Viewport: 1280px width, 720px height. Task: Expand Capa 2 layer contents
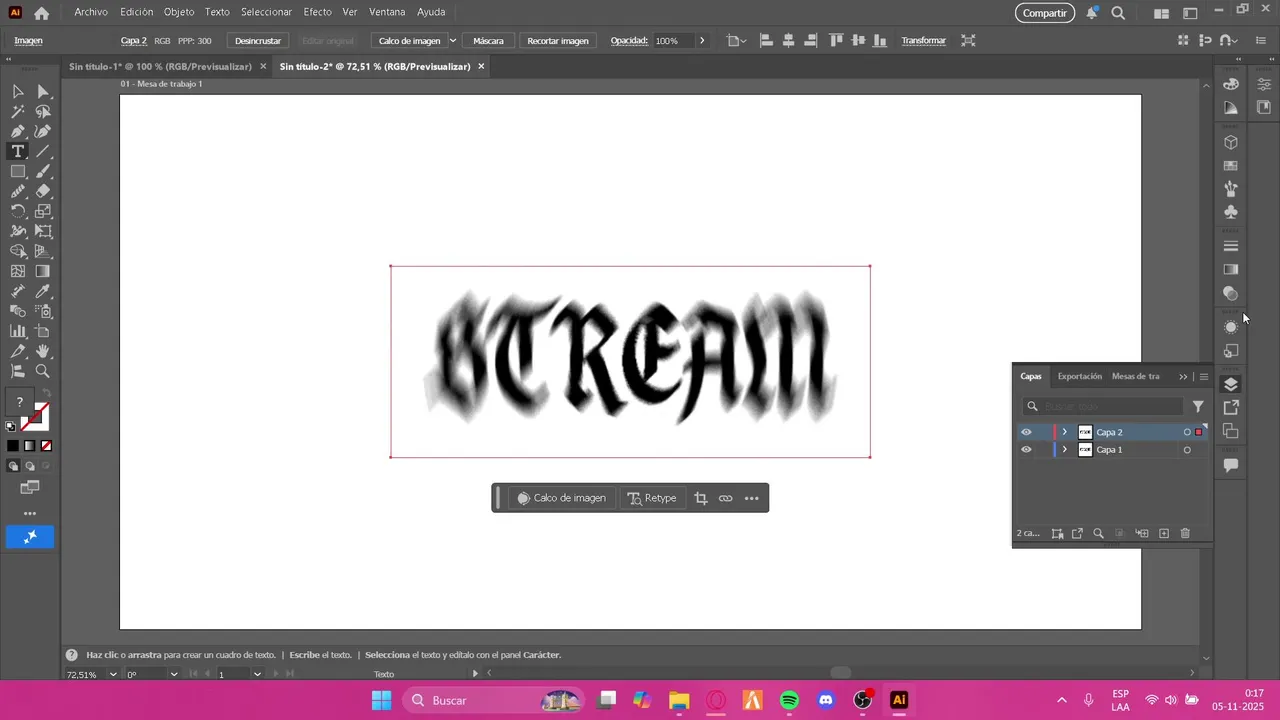[1064, 432]
